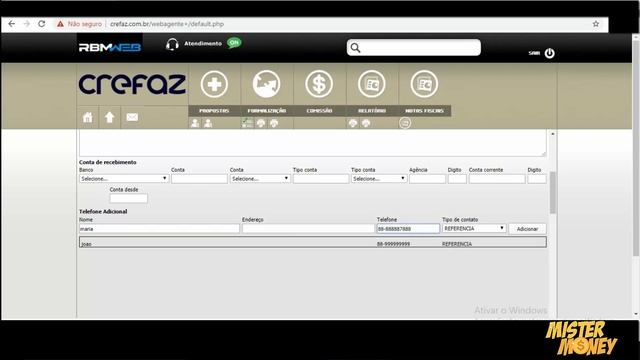Viewport: 640px width, 360px height.
Task: Open the Notas Fiscais circle icon
Action: [x=424, y=84]
